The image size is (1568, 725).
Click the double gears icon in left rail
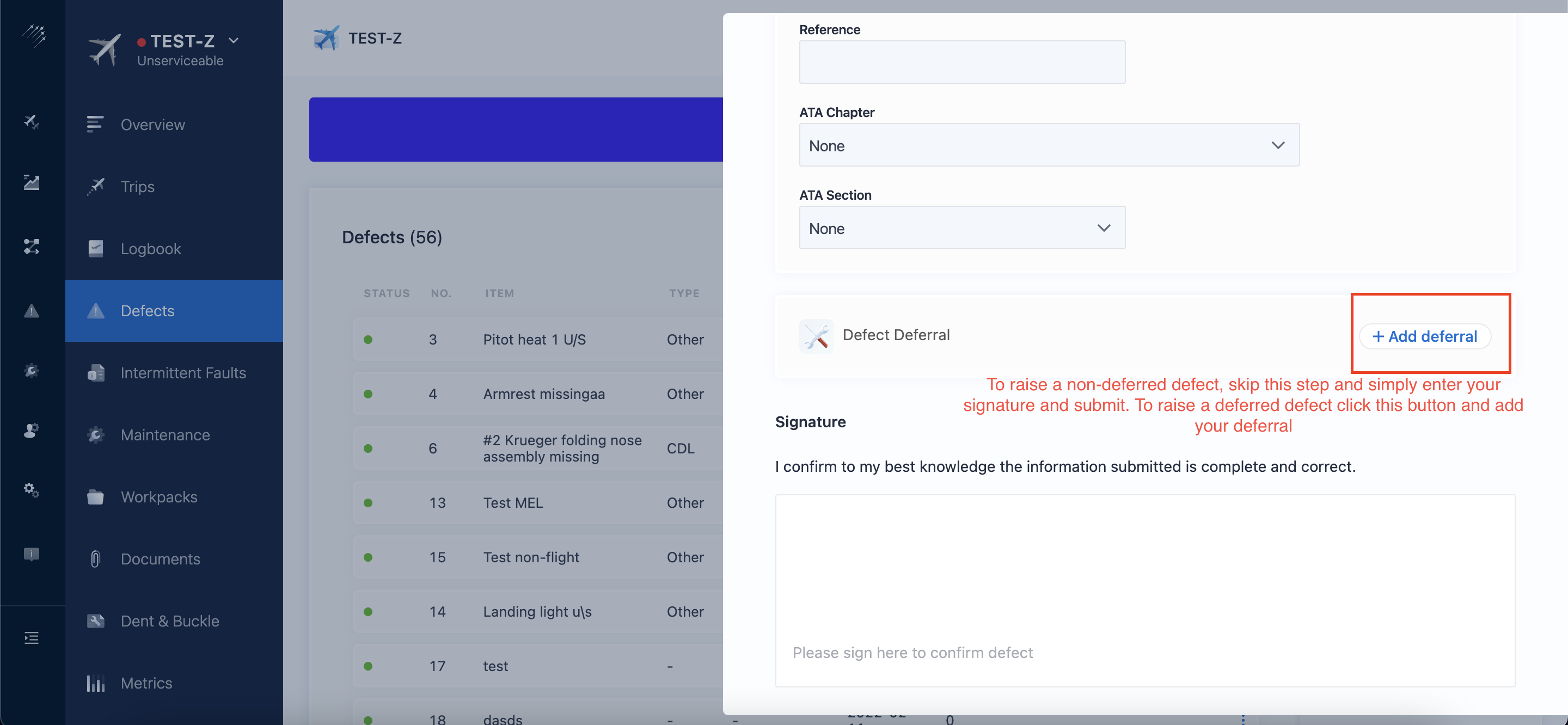(32, 489)
